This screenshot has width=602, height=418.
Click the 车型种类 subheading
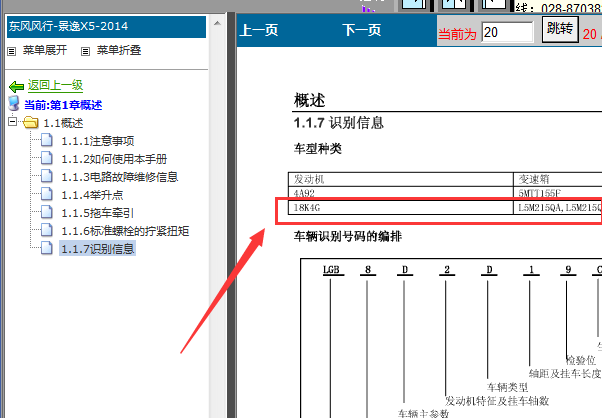pyautogui.click(x=318, y=149)
